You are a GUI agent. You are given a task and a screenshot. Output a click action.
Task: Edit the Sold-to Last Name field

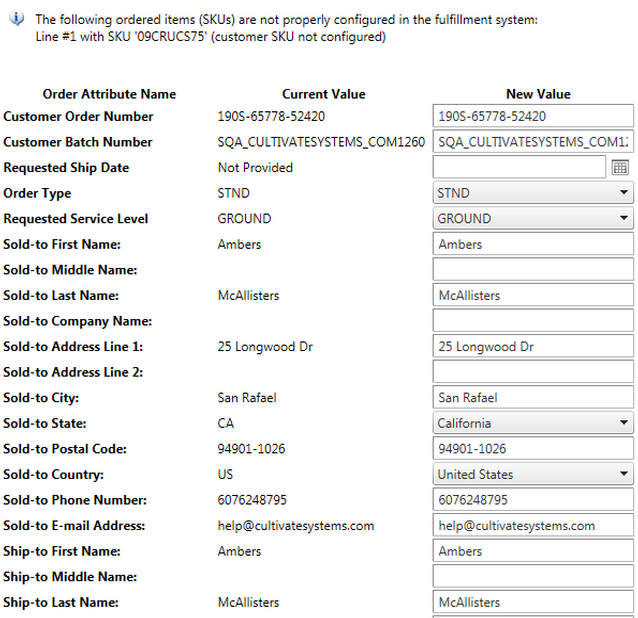(533, 295)
